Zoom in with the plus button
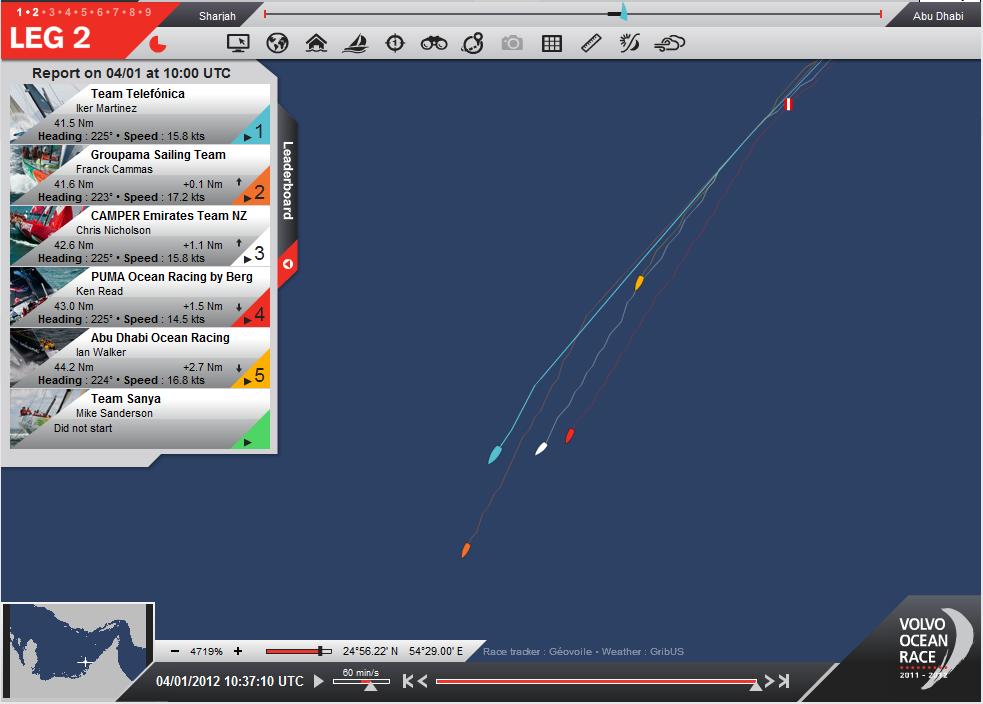 tap(238, 651)
